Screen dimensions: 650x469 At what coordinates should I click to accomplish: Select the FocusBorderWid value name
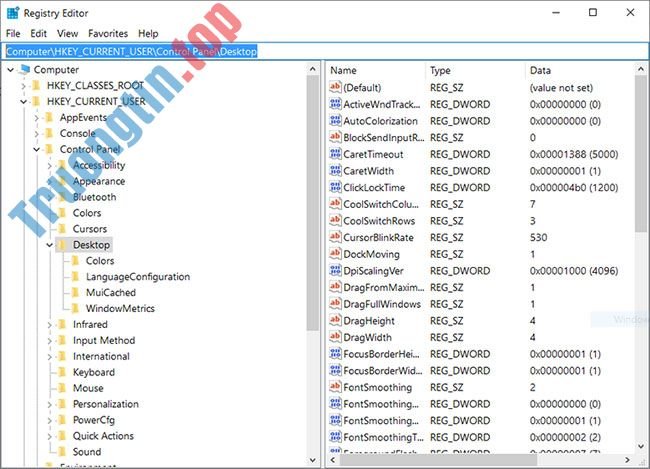click(383, 370)
